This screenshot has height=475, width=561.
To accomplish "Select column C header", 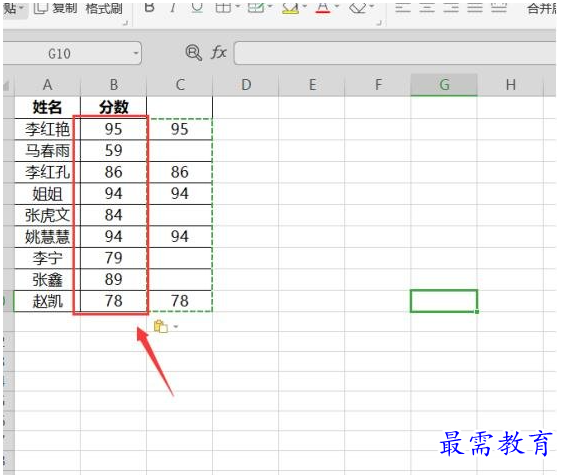I will 180,85.
